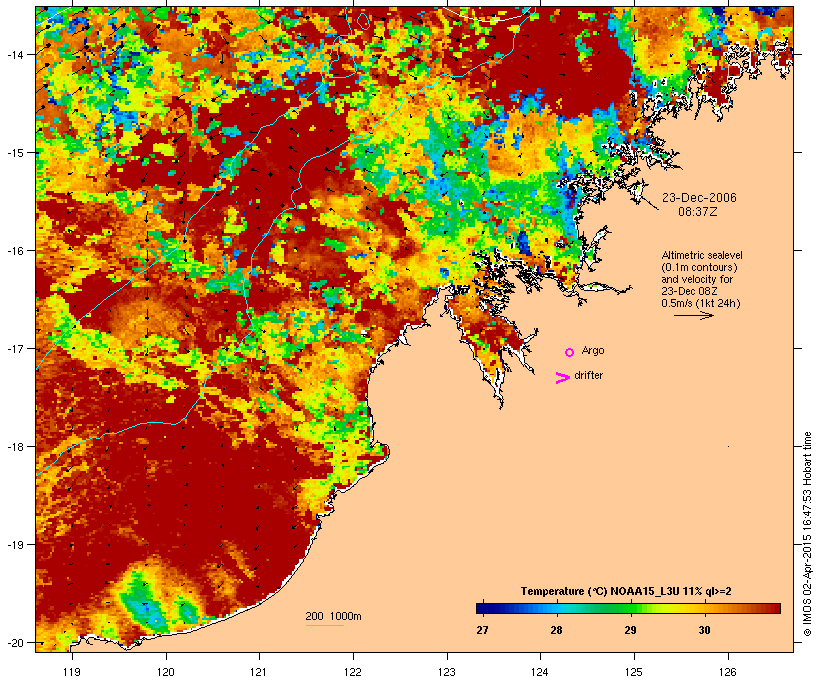Click the dark red end of temperature bar
The height and width of the screenshot is (680, 820).
pyautogui.click(x=775, y=608)
